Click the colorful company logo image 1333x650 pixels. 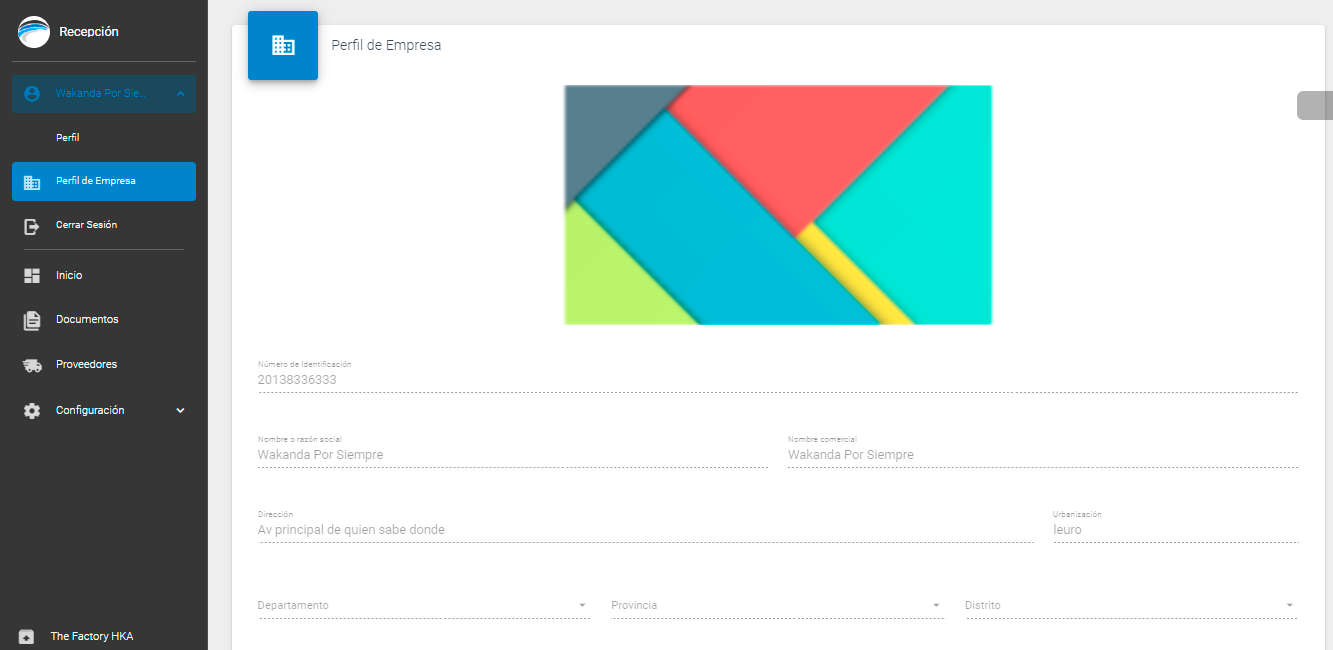click(x=778, y=205)
